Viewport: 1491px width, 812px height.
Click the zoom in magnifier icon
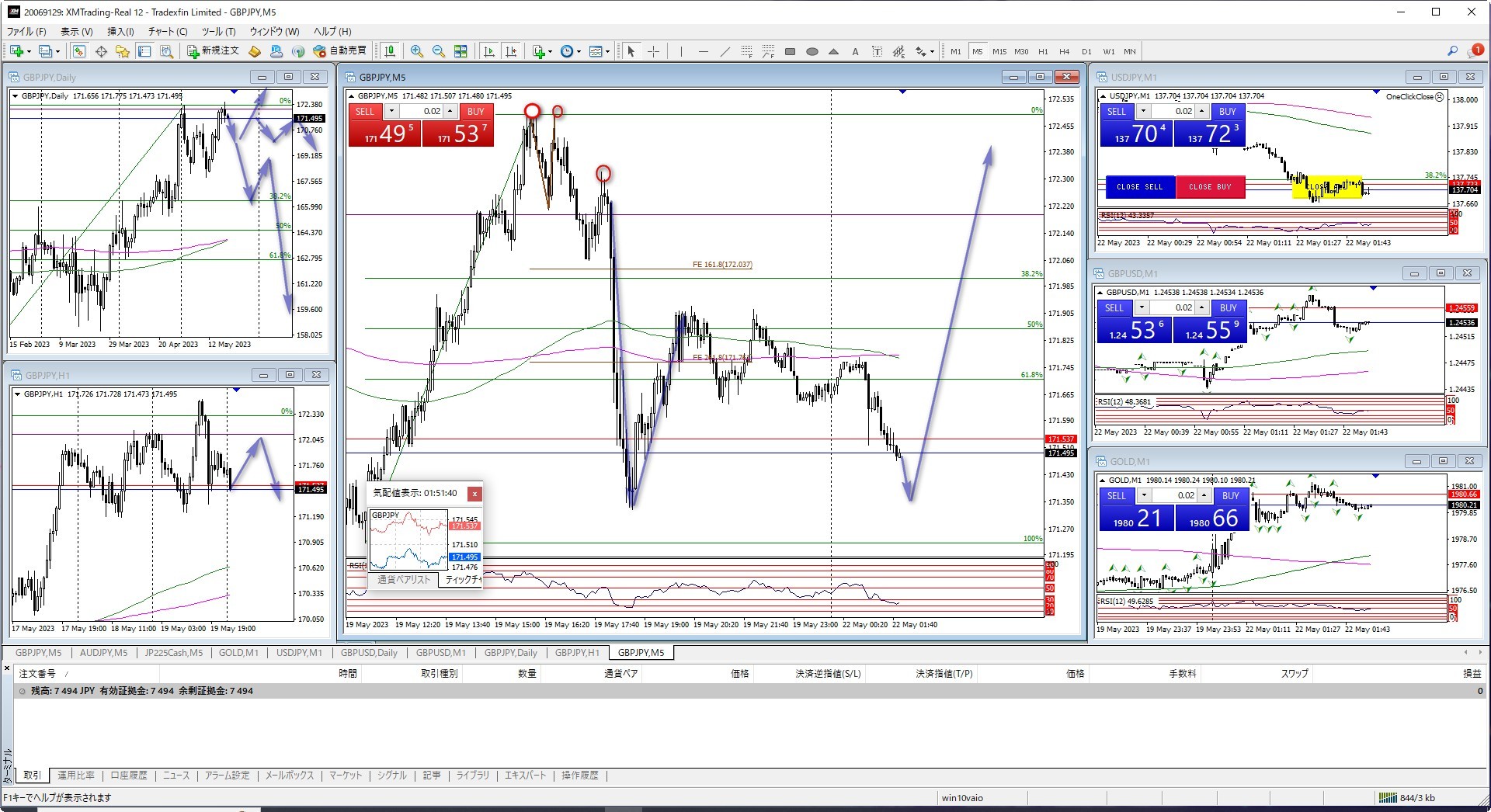point(417,51)
